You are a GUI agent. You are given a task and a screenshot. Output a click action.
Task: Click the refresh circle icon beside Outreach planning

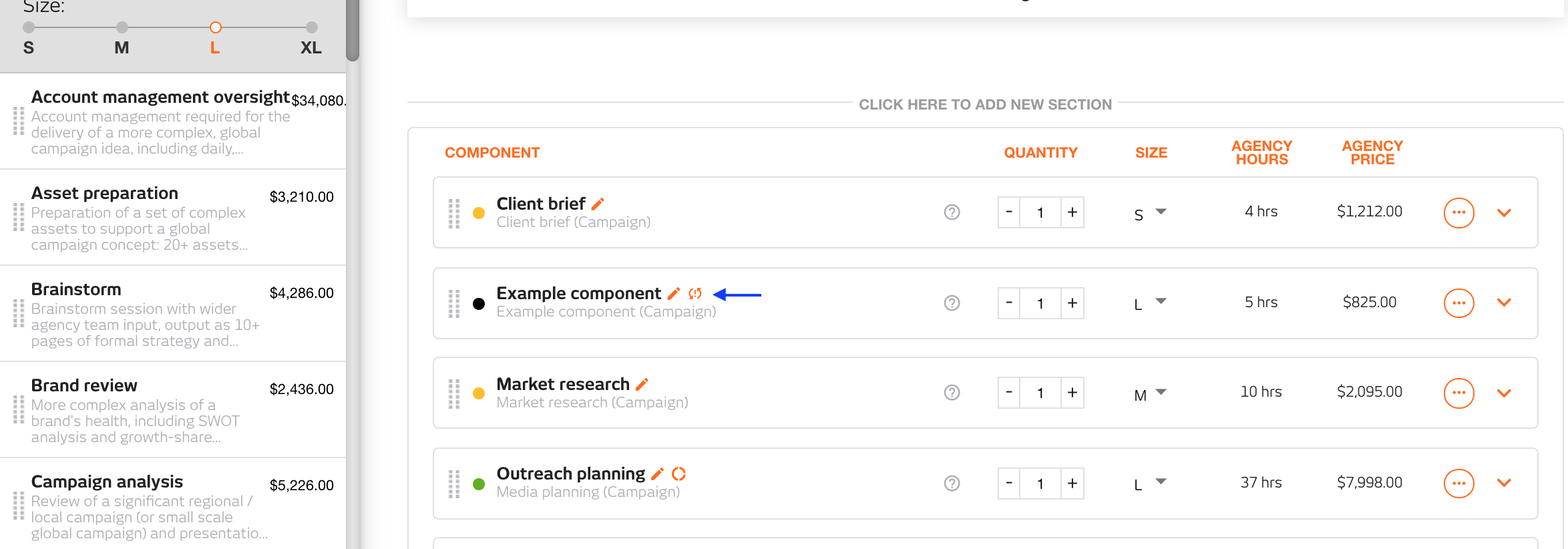(679, 474)
